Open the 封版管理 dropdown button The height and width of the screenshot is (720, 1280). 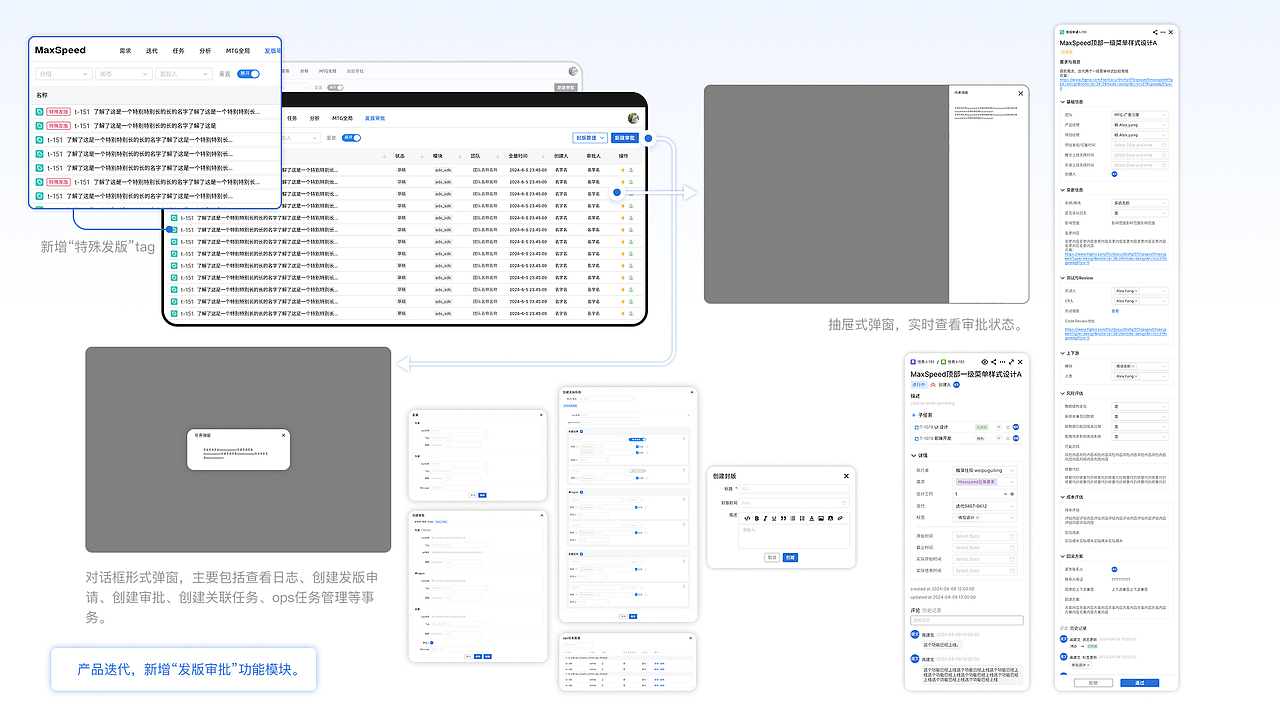tap(590, 138)
